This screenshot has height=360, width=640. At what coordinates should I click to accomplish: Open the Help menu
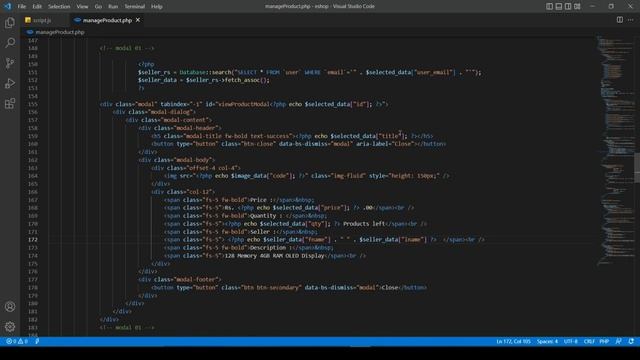click(x=157, y=7)
